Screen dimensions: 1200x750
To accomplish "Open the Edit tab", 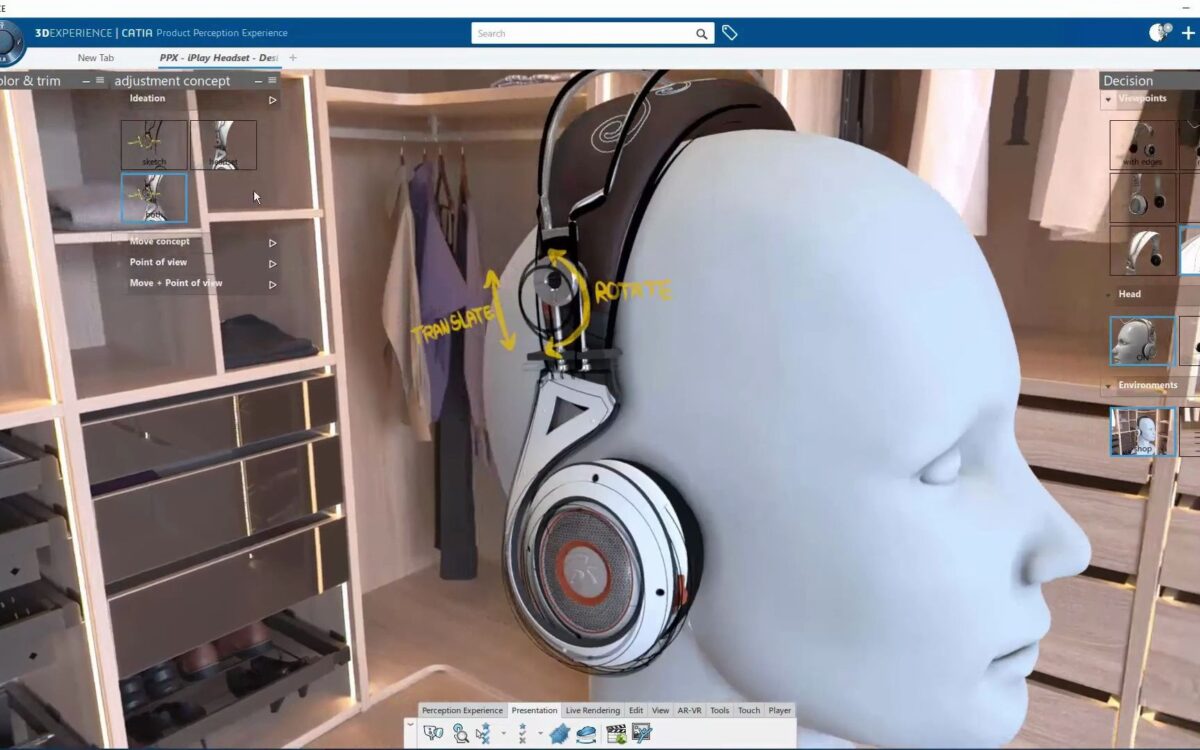I will 636,710.
